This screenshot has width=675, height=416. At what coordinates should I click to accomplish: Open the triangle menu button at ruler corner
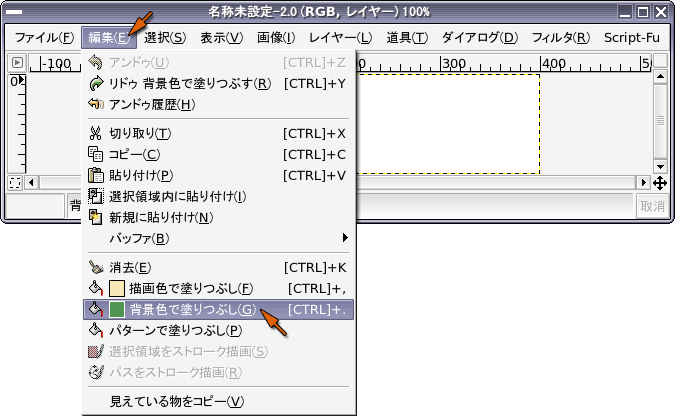15,62
